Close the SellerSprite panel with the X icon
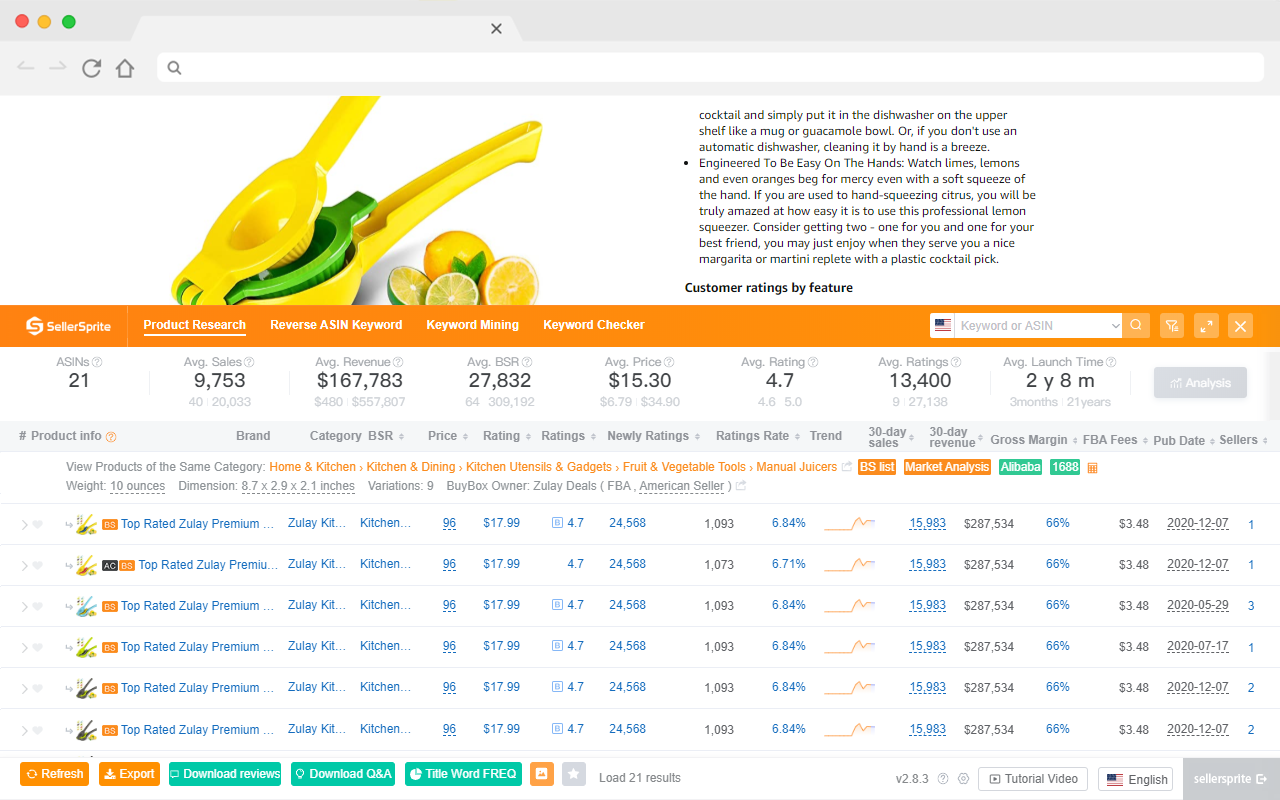Screen dimensions: 1280x800 (1240, 325)
